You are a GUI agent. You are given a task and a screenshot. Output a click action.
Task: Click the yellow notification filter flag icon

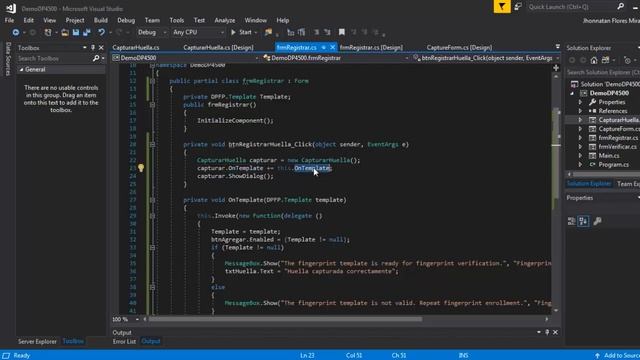pos(502,7)
